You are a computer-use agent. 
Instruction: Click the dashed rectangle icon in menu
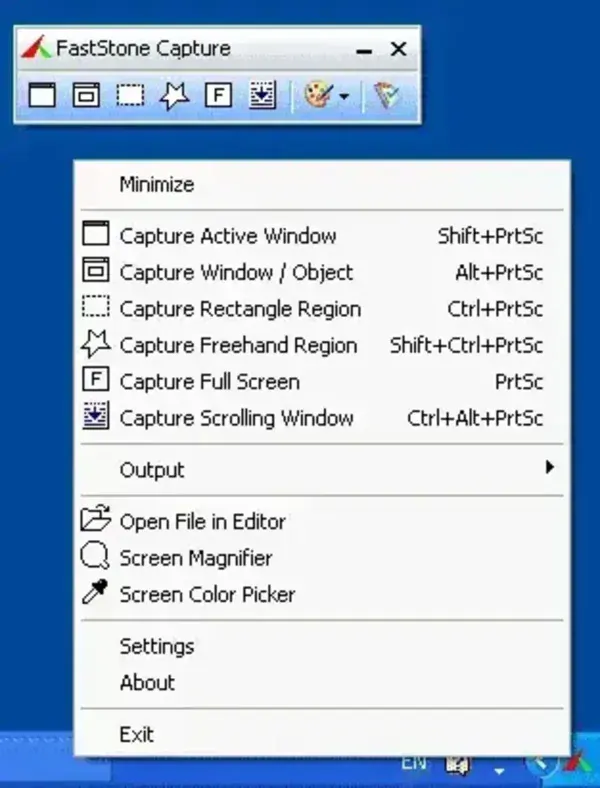[95, 306]
